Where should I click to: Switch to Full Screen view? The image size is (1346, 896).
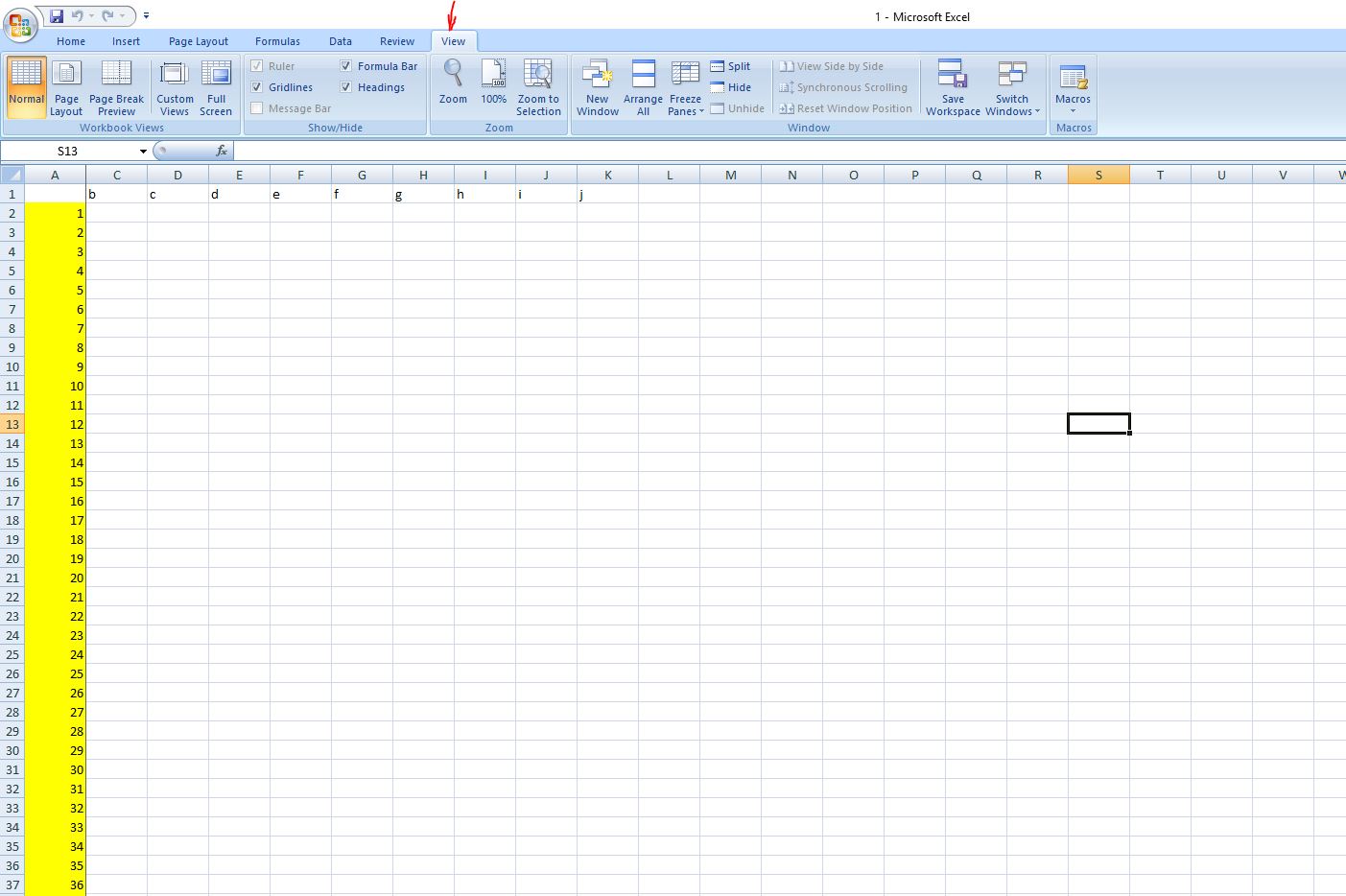pyautogui.click(x=216, y=75)
